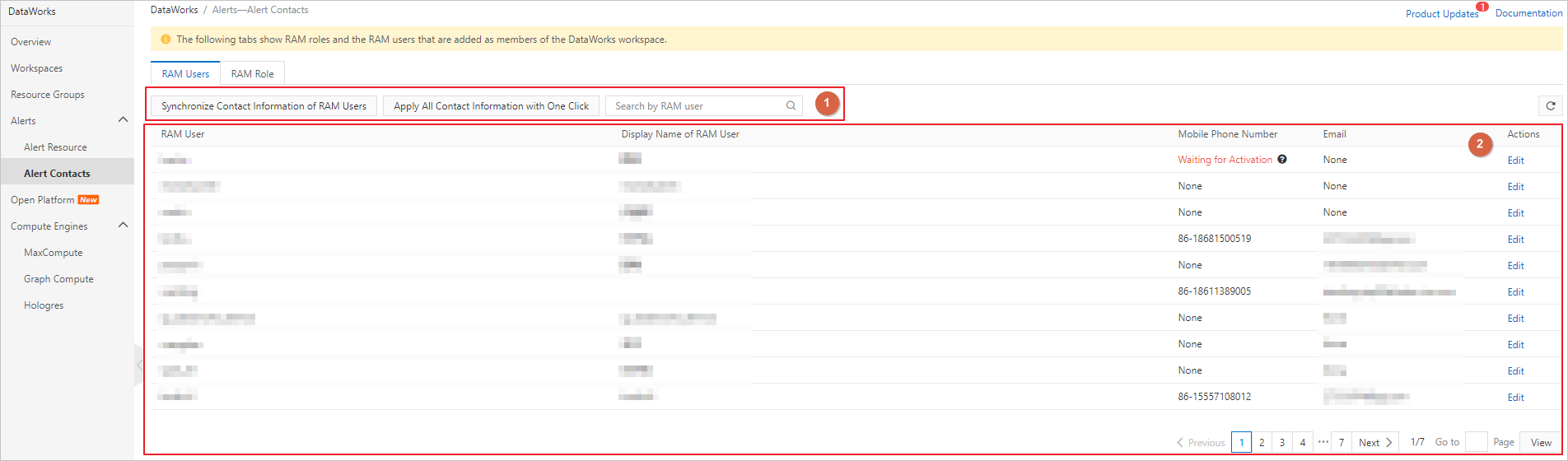
Task: Select Alert Contacts submenu item
Action: (57, 174)
